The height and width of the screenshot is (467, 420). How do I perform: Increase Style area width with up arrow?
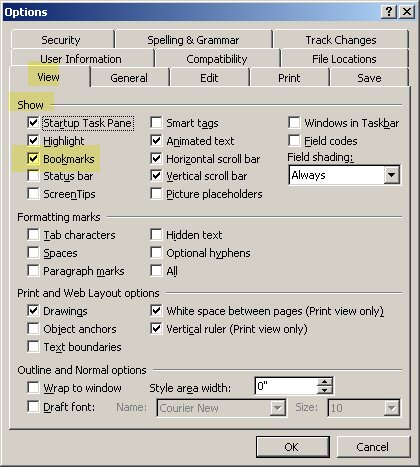(x=325, y=382)
